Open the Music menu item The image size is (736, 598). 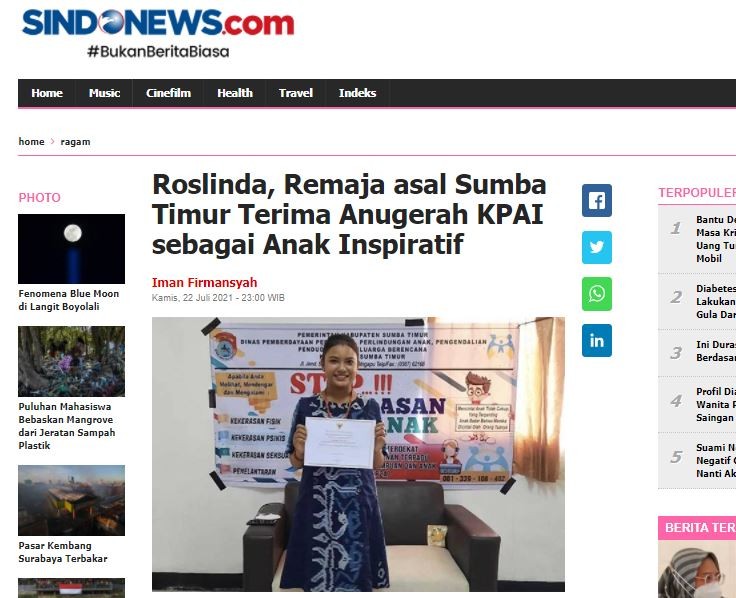click(x=104, y=93)
